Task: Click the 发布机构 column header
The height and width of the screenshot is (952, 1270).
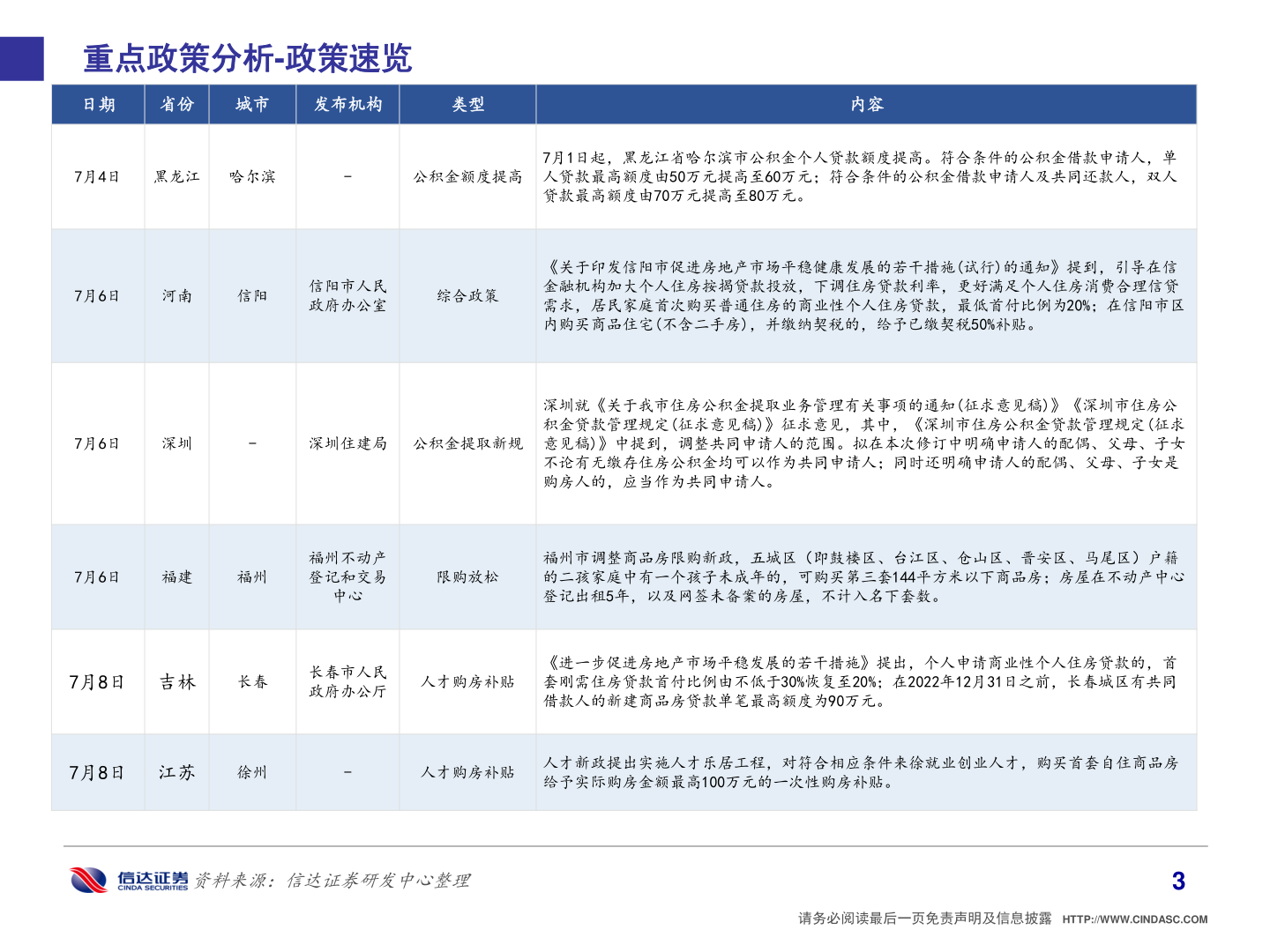Action: coord(347,104)
